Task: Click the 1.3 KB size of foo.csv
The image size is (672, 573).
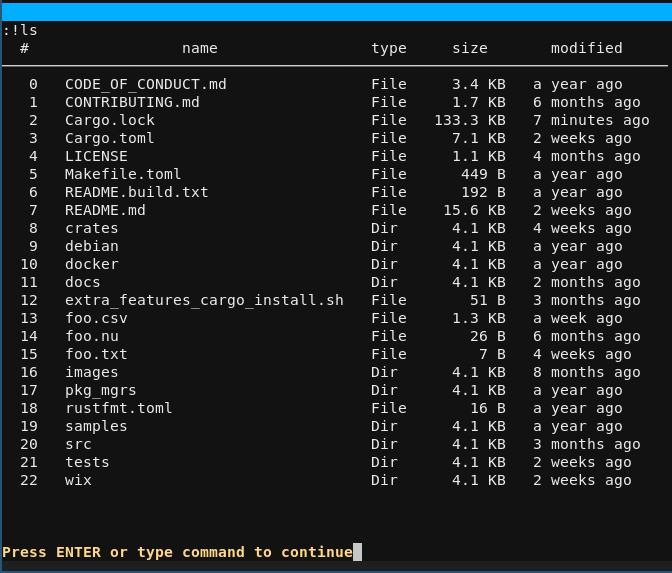Action: [x=479, y=318]
